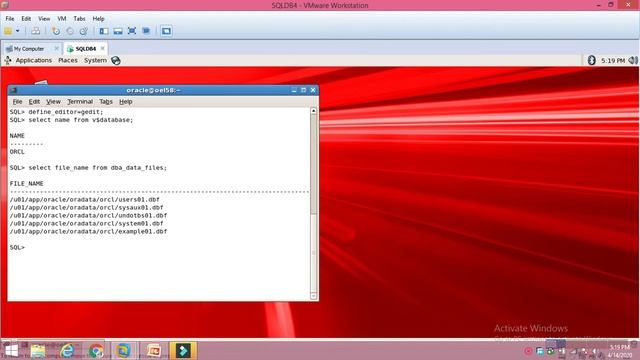Click the yellow power/suspend toolbar icon
640x360 pixels.
point(8,31)
